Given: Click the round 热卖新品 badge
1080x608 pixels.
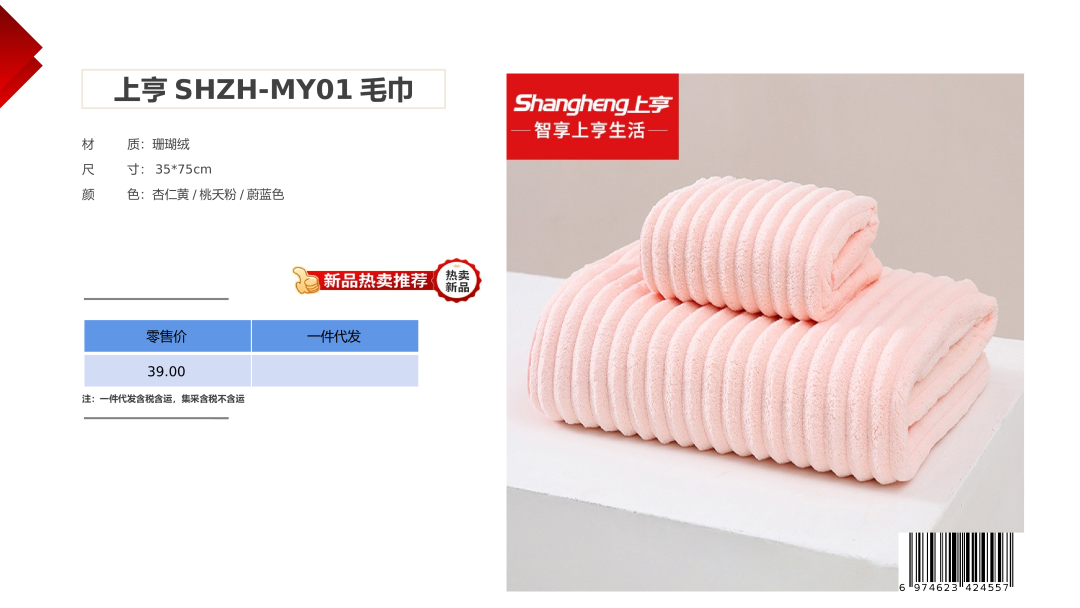Looking at the screenshot, I should 457,281.
